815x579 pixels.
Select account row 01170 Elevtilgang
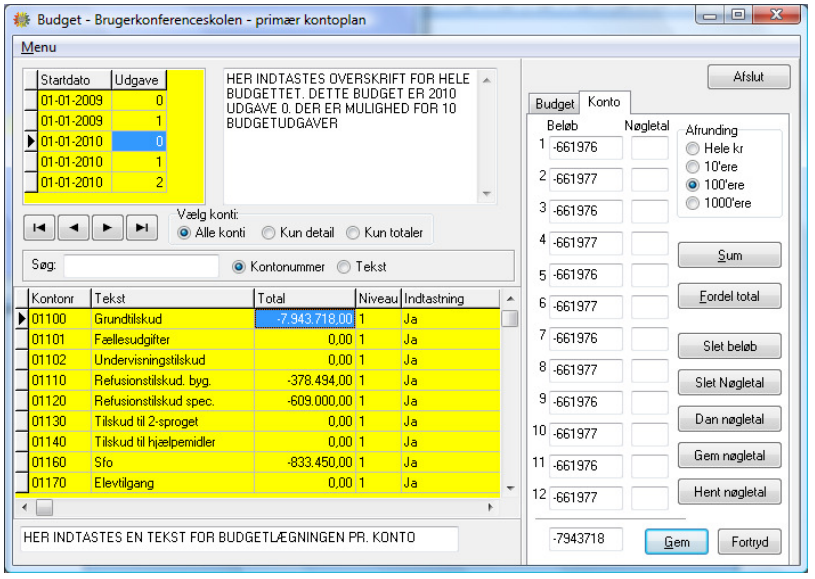[x=258, y=483]
